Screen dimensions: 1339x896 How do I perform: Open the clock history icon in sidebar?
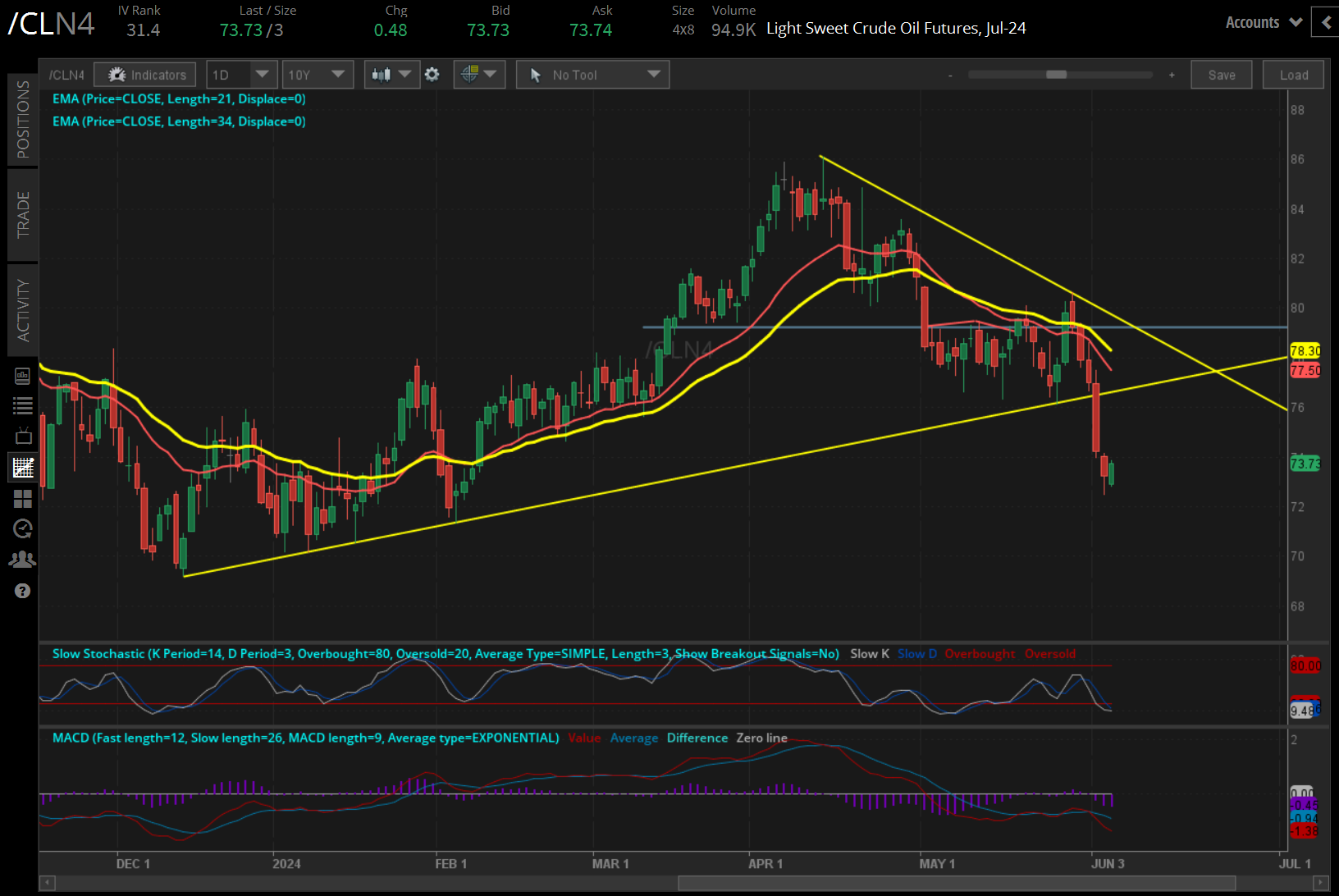[23, 528]
